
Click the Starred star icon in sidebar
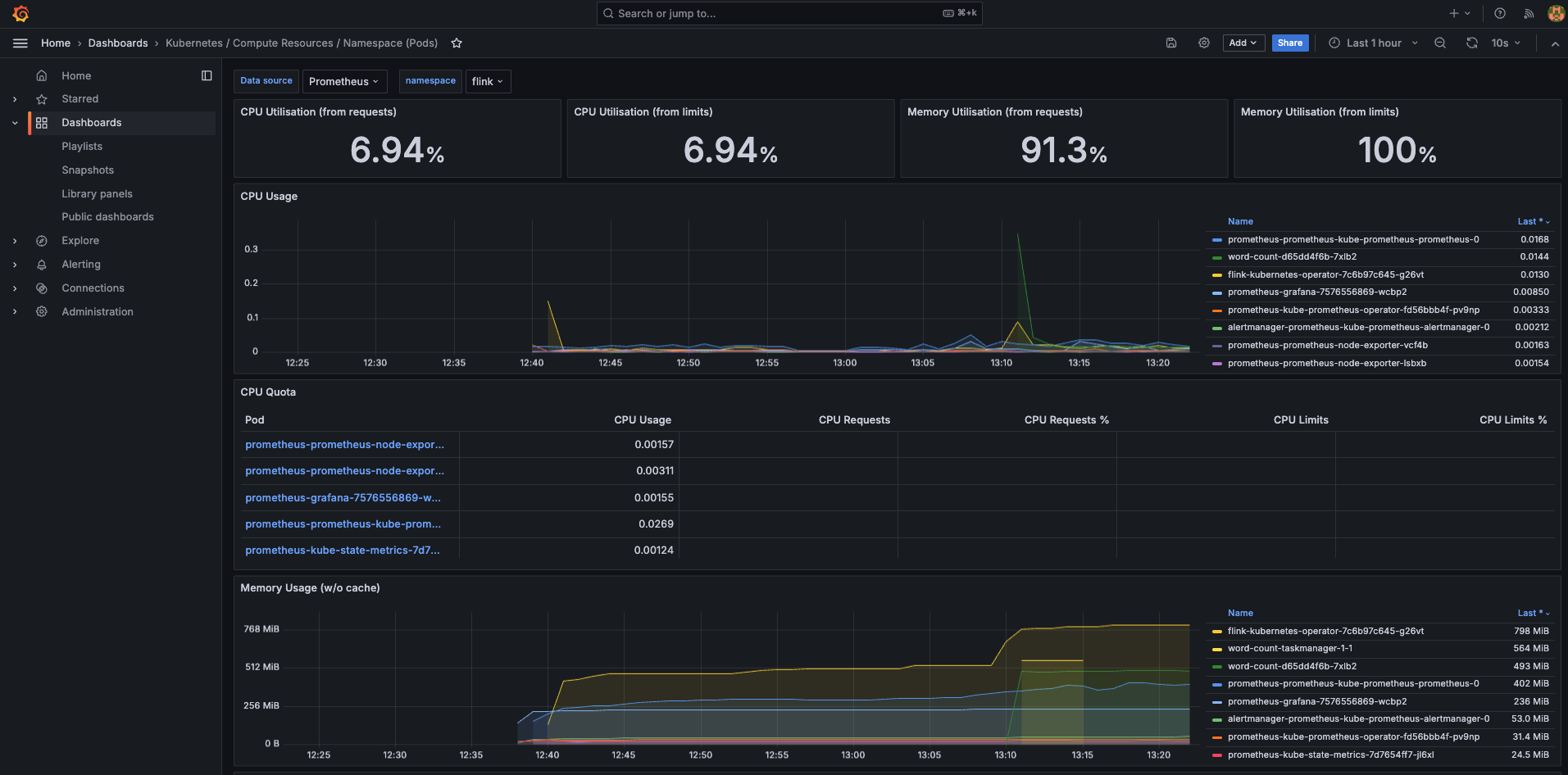42,99
